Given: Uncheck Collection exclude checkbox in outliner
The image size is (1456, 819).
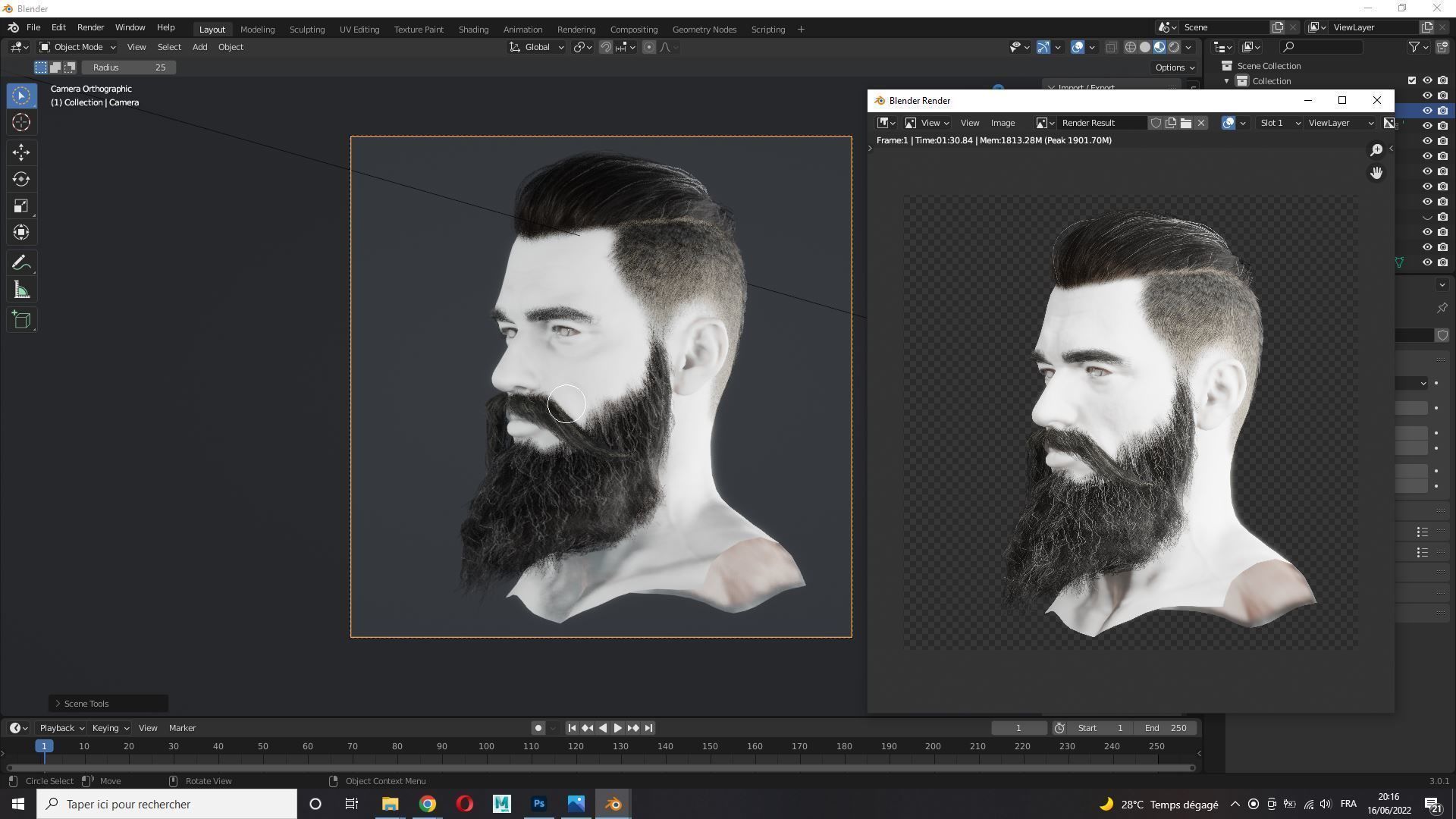Looking at the screenshot, I should tap(1411, 80).
